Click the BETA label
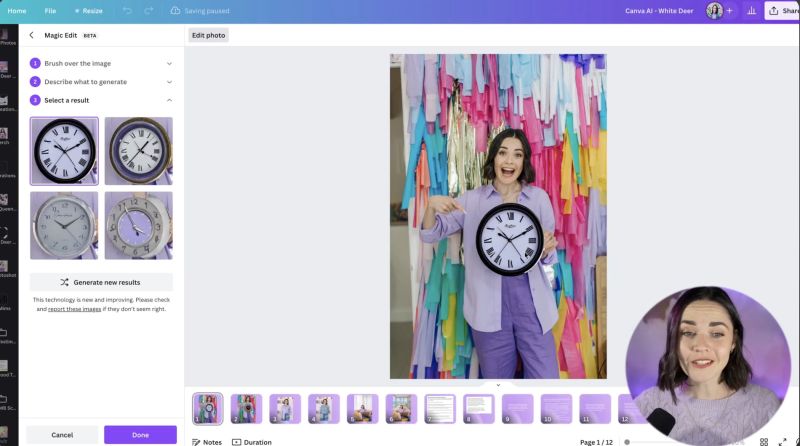800x446 pixels. tap(90, 36)
